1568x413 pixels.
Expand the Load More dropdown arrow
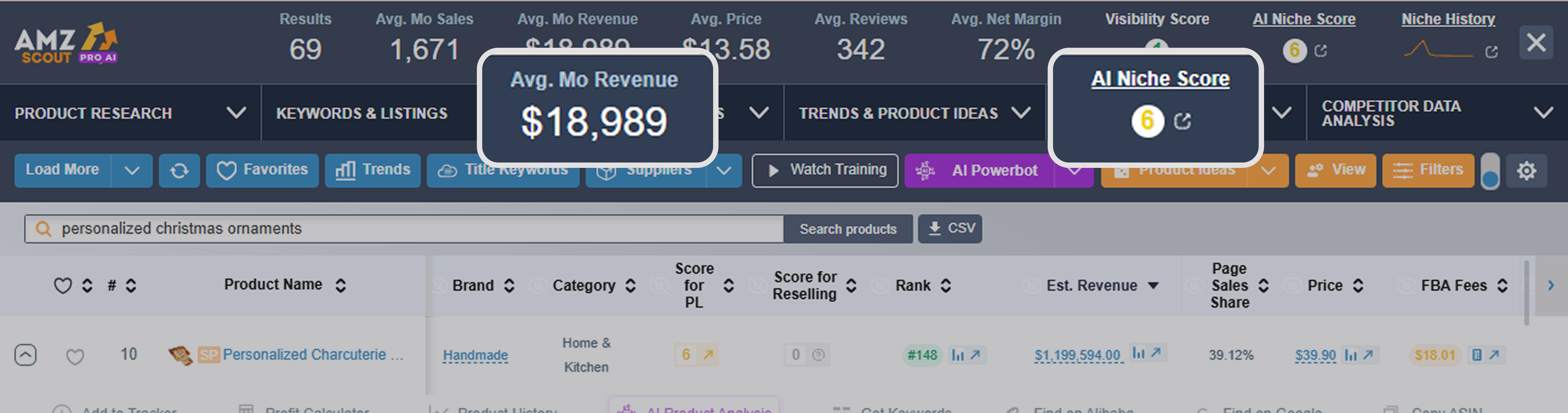[x=132, y=171]
